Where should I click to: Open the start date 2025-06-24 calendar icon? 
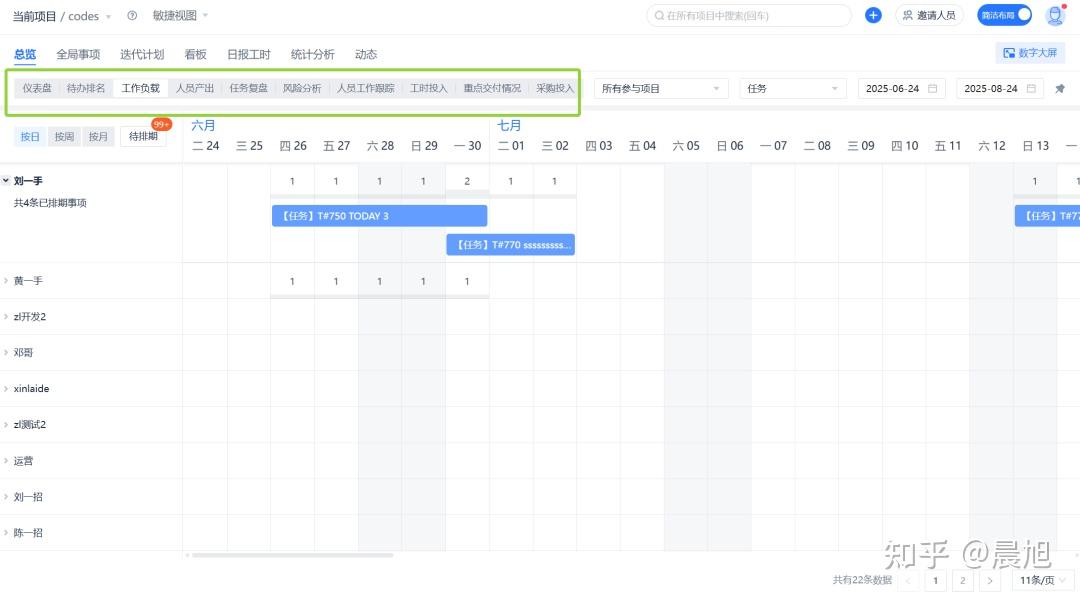933,89
